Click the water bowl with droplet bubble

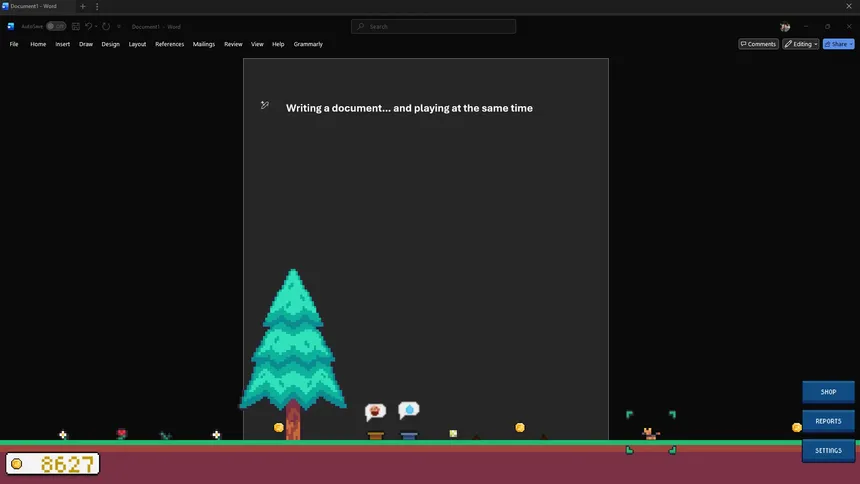tap(409, 435)
